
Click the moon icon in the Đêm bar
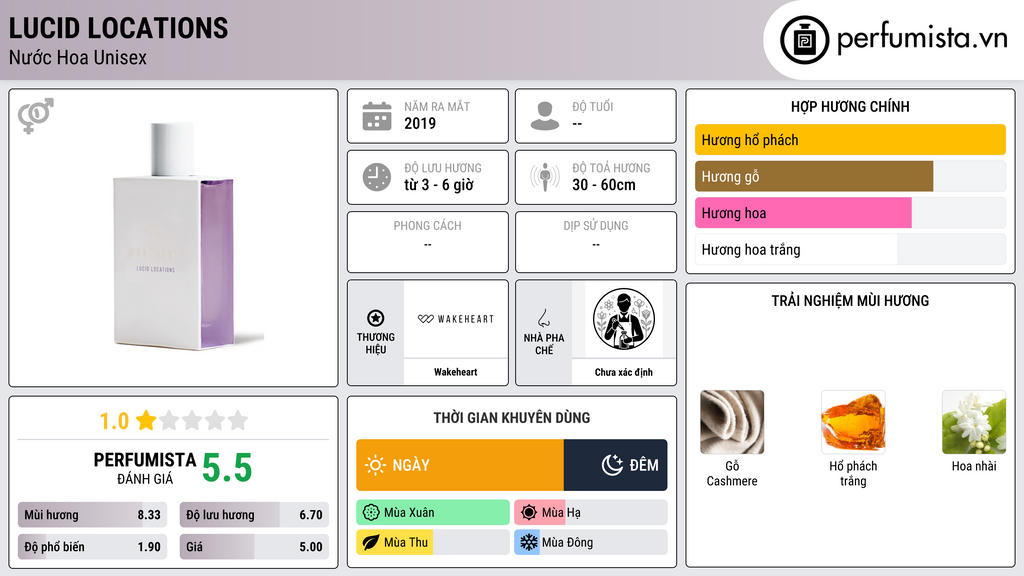[612, 465]
